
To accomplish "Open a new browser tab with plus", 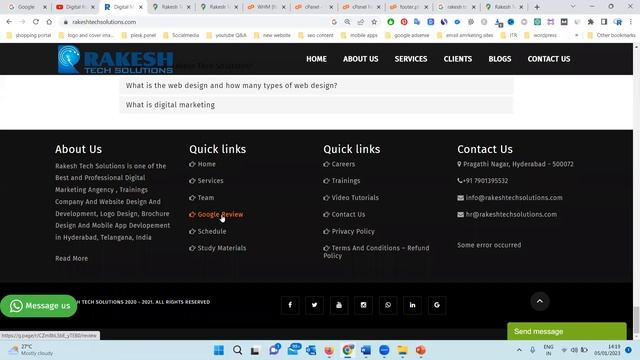I will (537, 7).
